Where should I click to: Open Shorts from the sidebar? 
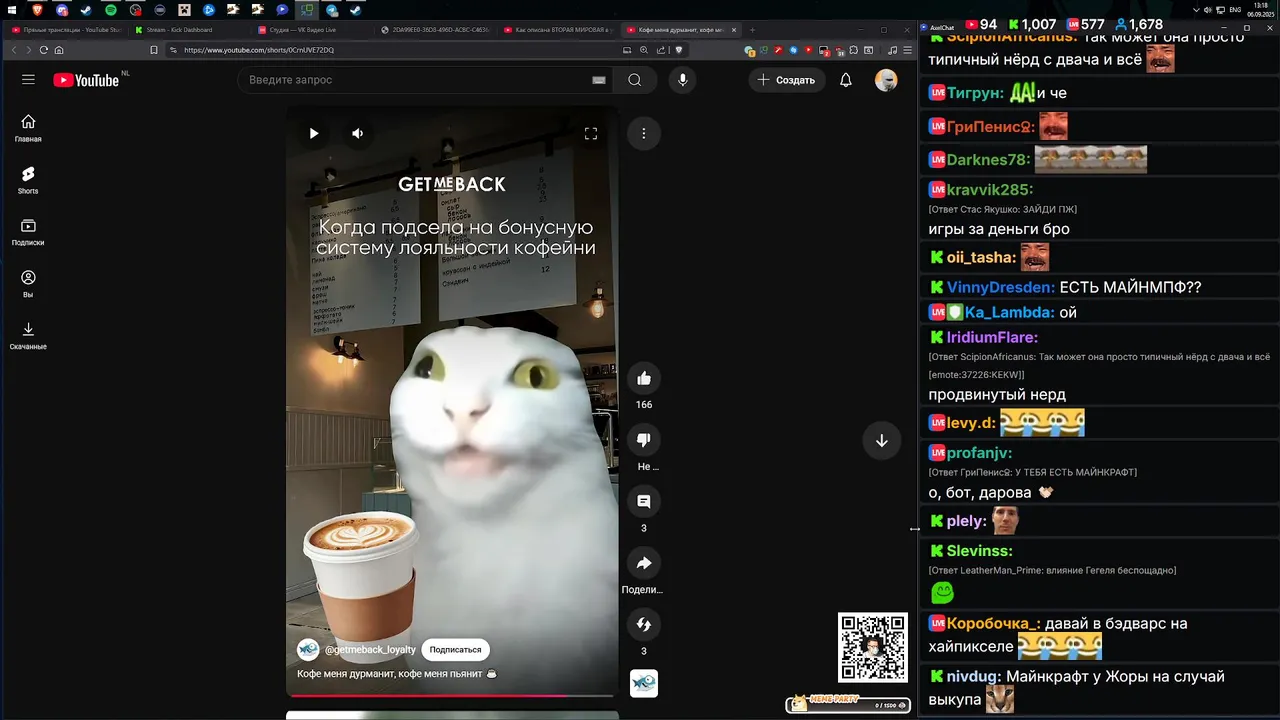(28, 180)
